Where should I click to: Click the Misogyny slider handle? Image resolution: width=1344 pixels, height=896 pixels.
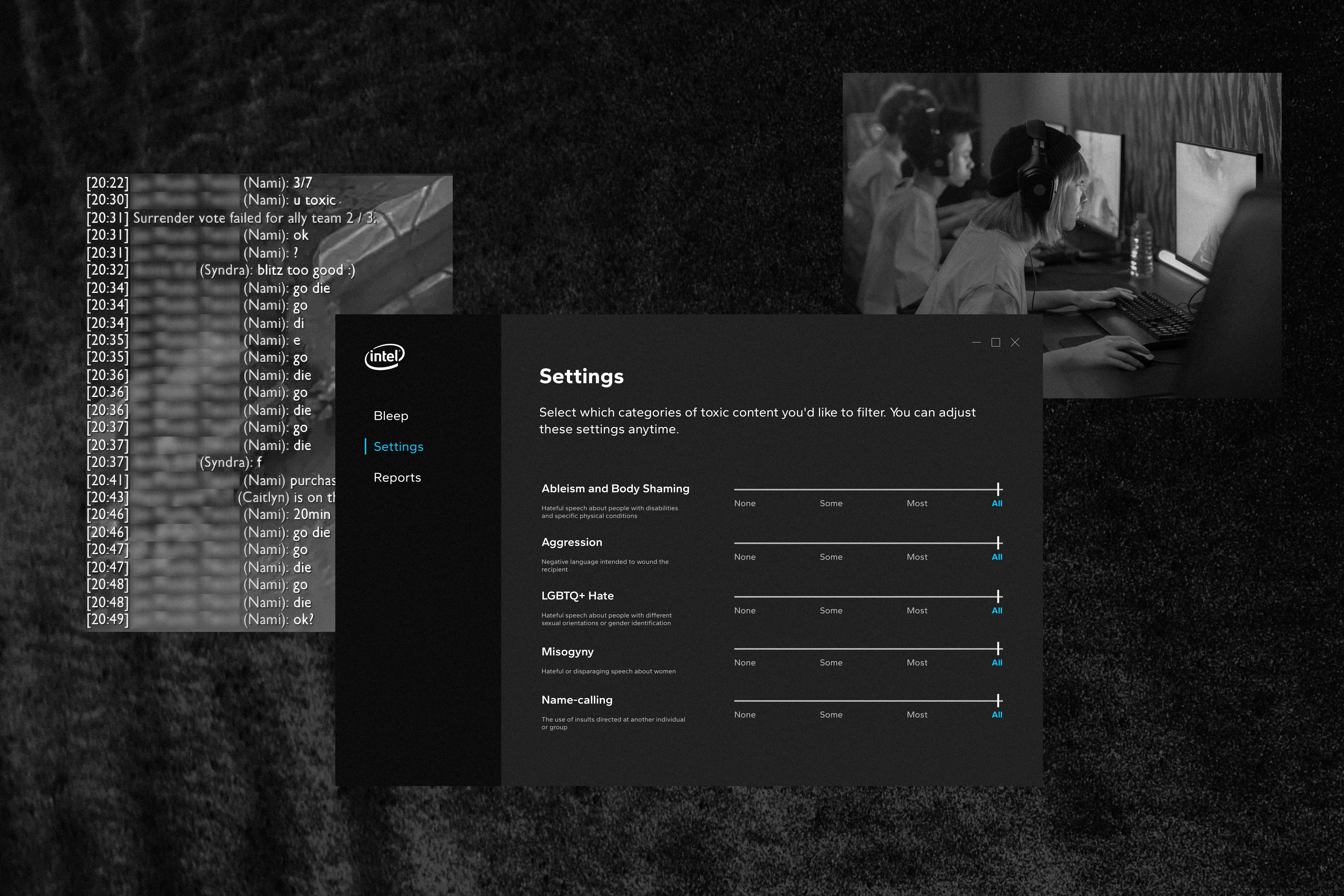tap(998, 649)
